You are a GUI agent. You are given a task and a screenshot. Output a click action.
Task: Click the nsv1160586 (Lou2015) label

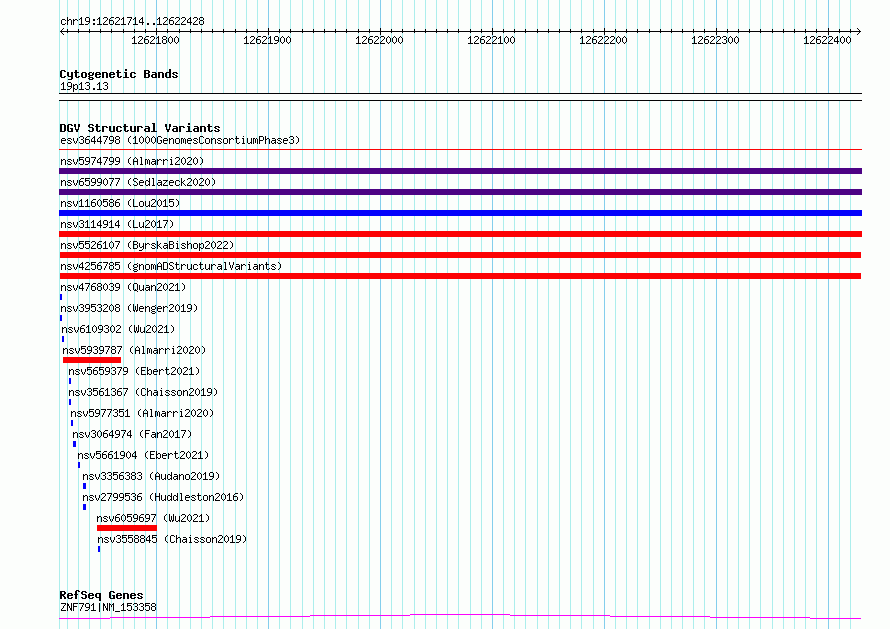pyautogui.click(x=120, y=203)
